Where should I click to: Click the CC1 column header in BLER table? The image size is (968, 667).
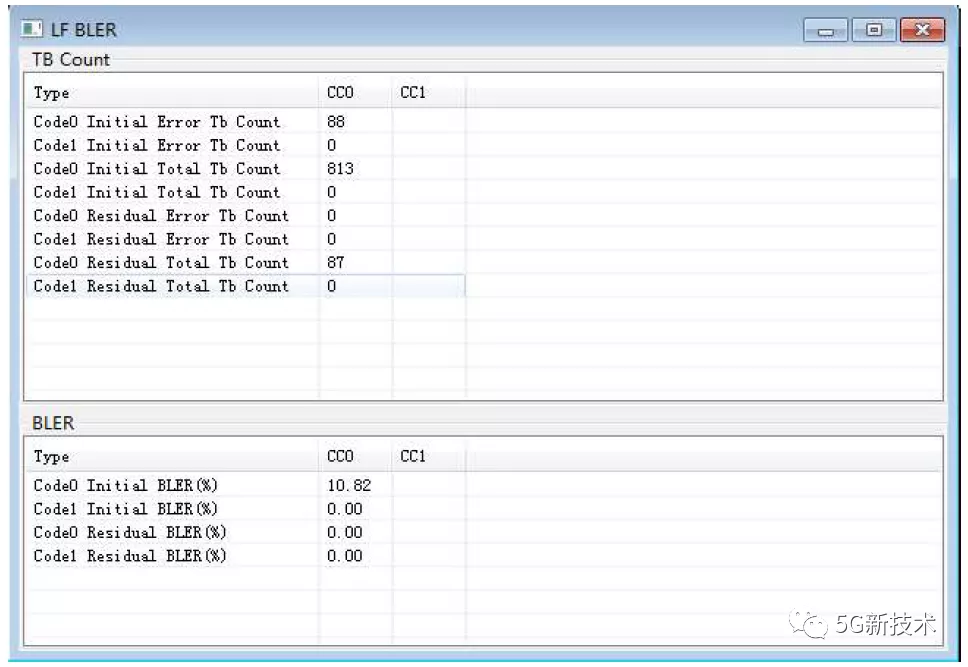pyautogui.click(x=428, y=456)
